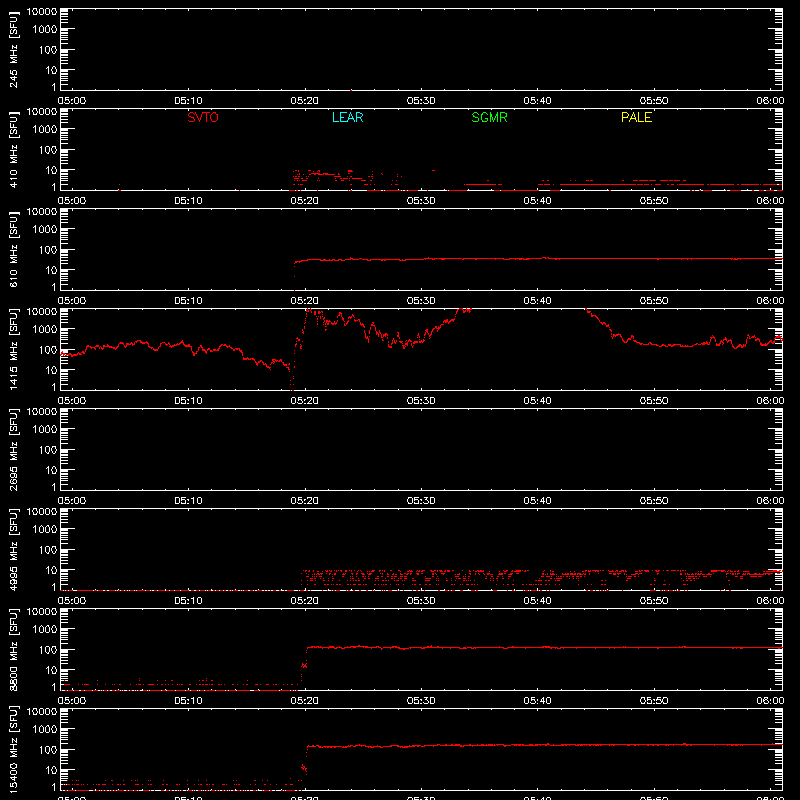The width and height of the screenshot is (800, 800).
Task: Click 06:00 tick label below 4995 MHz panel
Action: tap(770, 601)
